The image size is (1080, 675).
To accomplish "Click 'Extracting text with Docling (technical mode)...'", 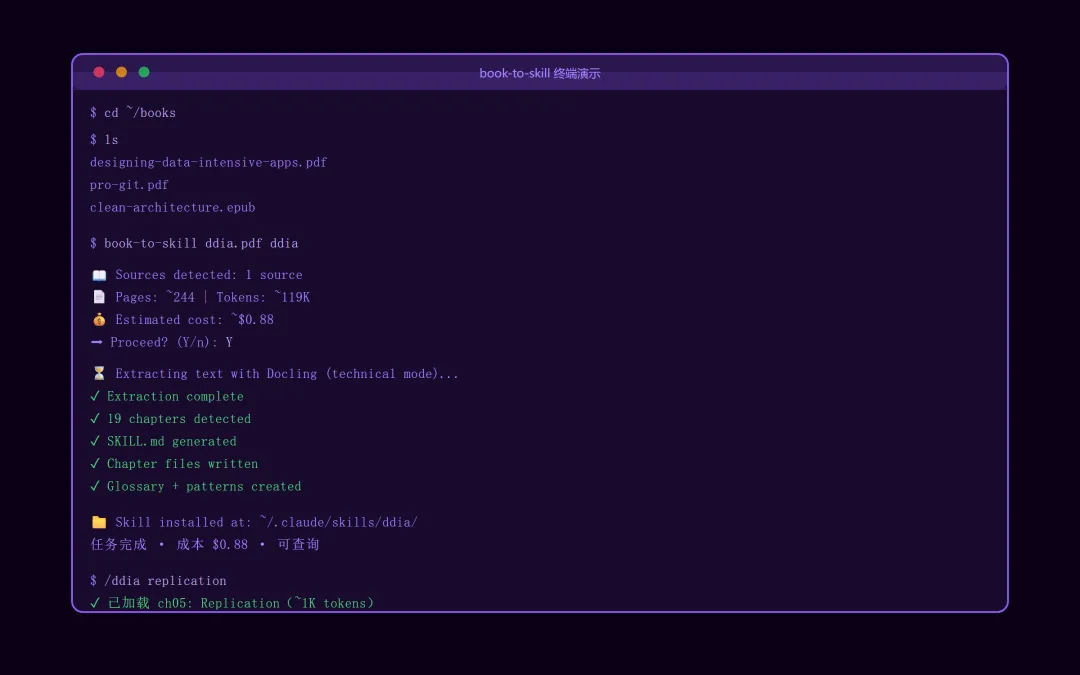I will pyautogui.click(x=287, y=373).
